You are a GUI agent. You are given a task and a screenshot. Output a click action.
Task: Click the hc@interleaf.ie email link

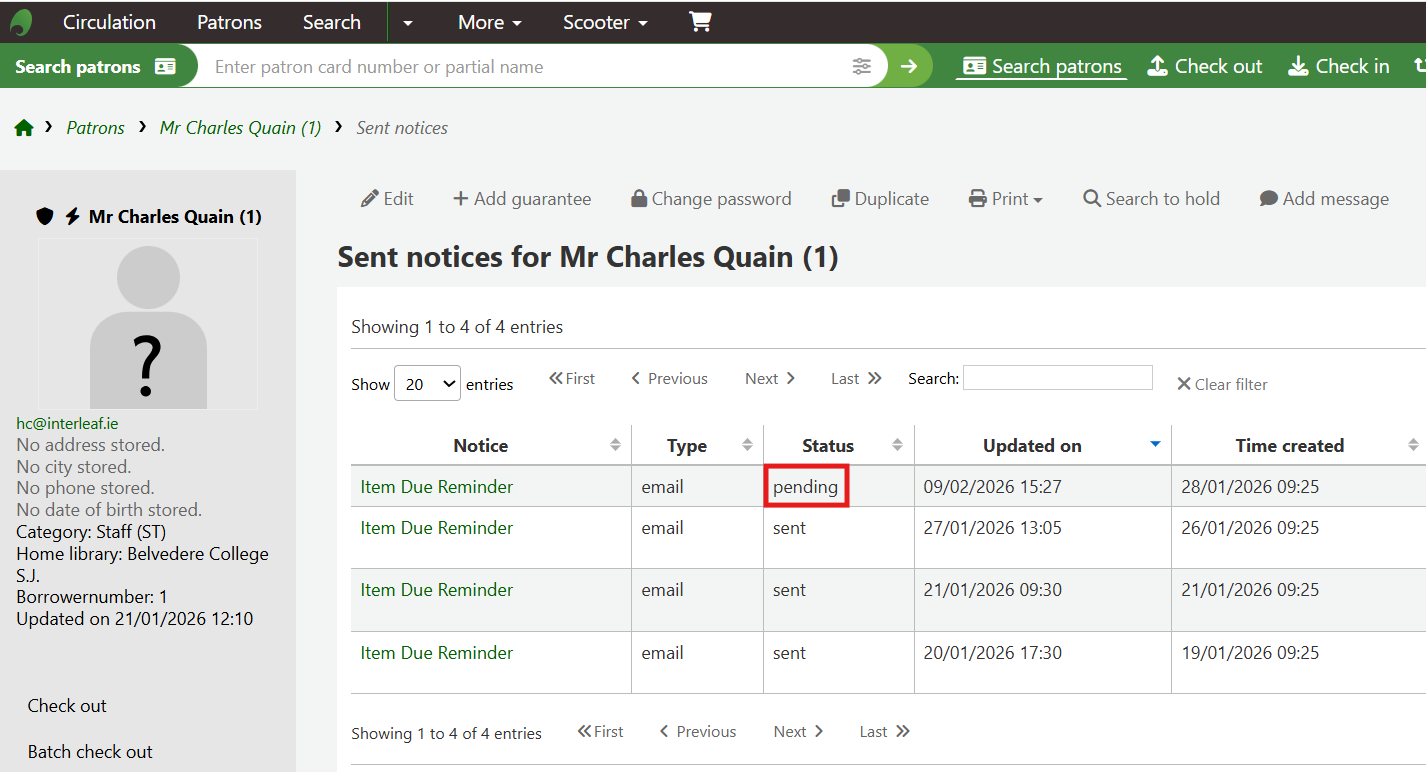pos(67,423)
